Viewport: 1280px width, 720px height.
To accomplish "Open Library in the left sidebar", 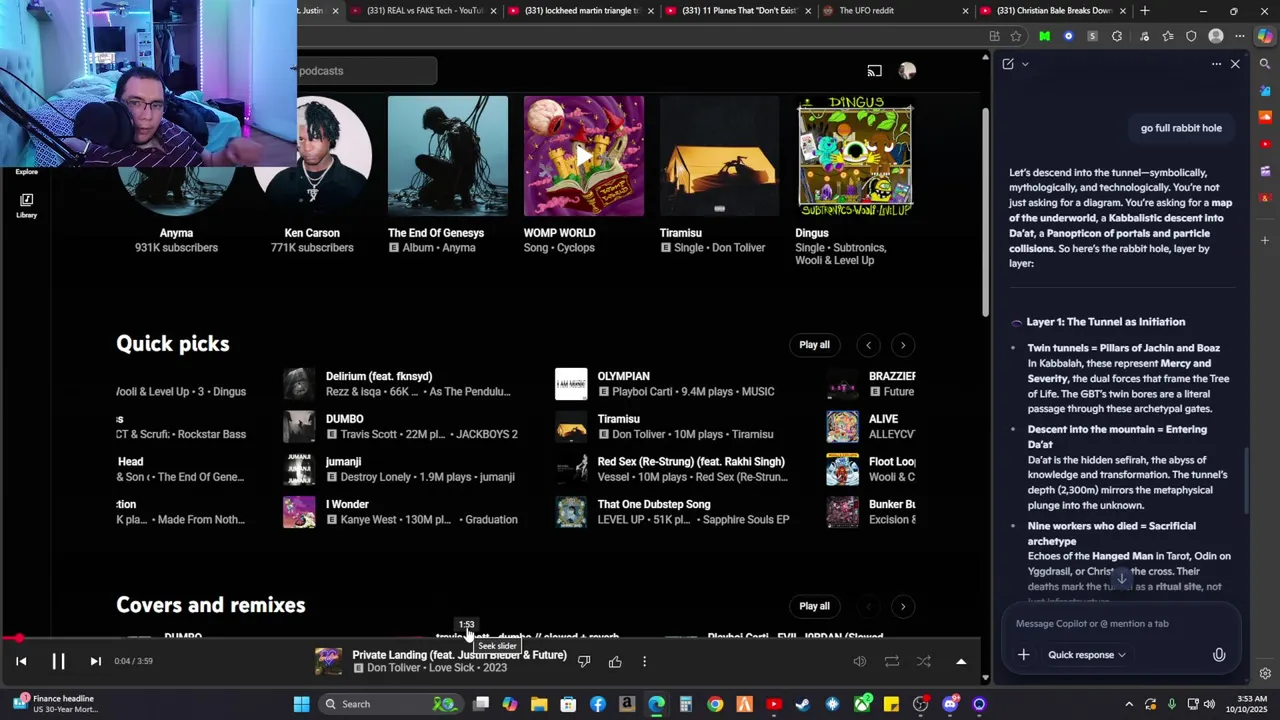I will pos(26,205).
